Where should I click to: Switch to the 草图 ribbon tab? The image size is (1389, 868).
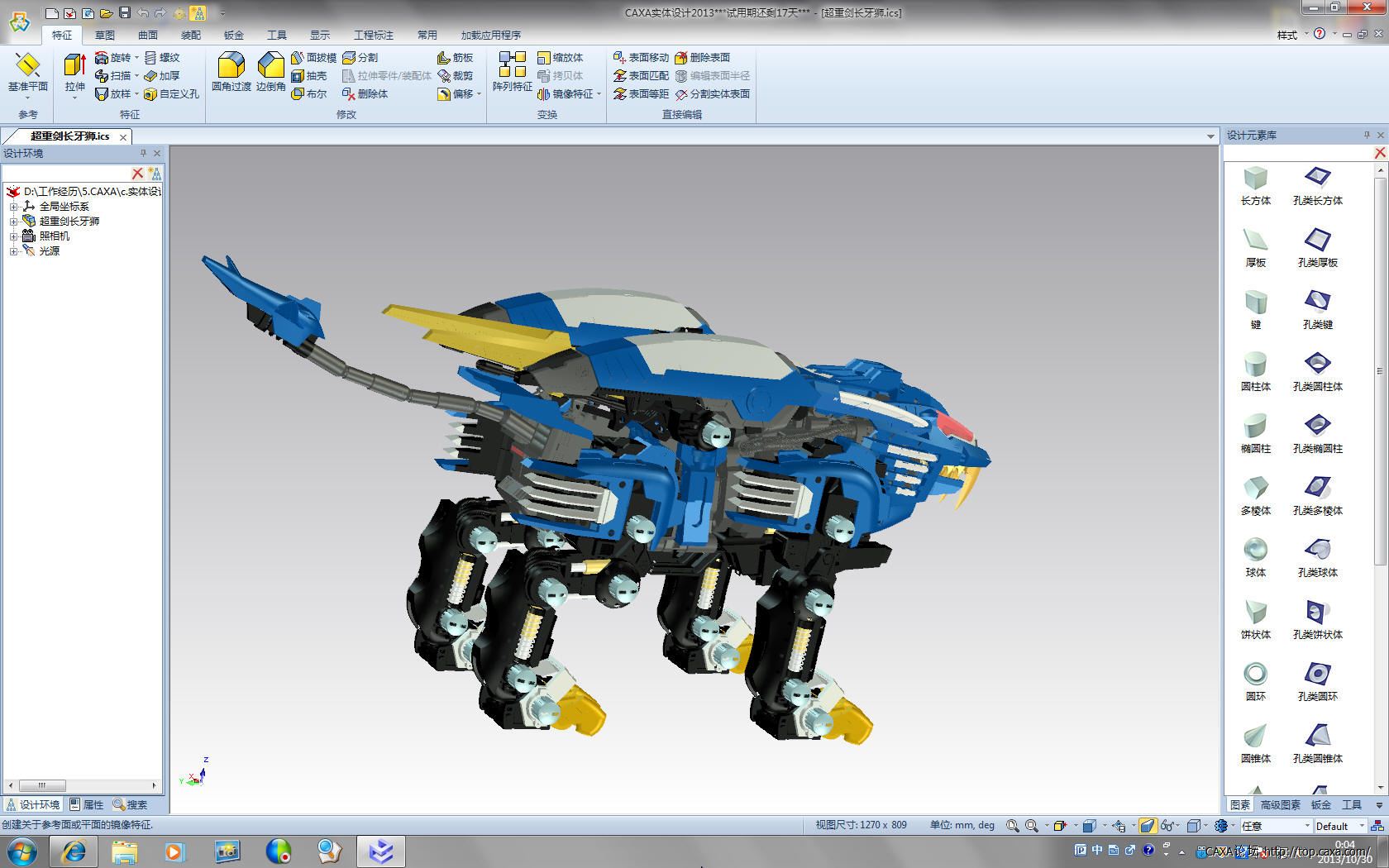[105, 35]
